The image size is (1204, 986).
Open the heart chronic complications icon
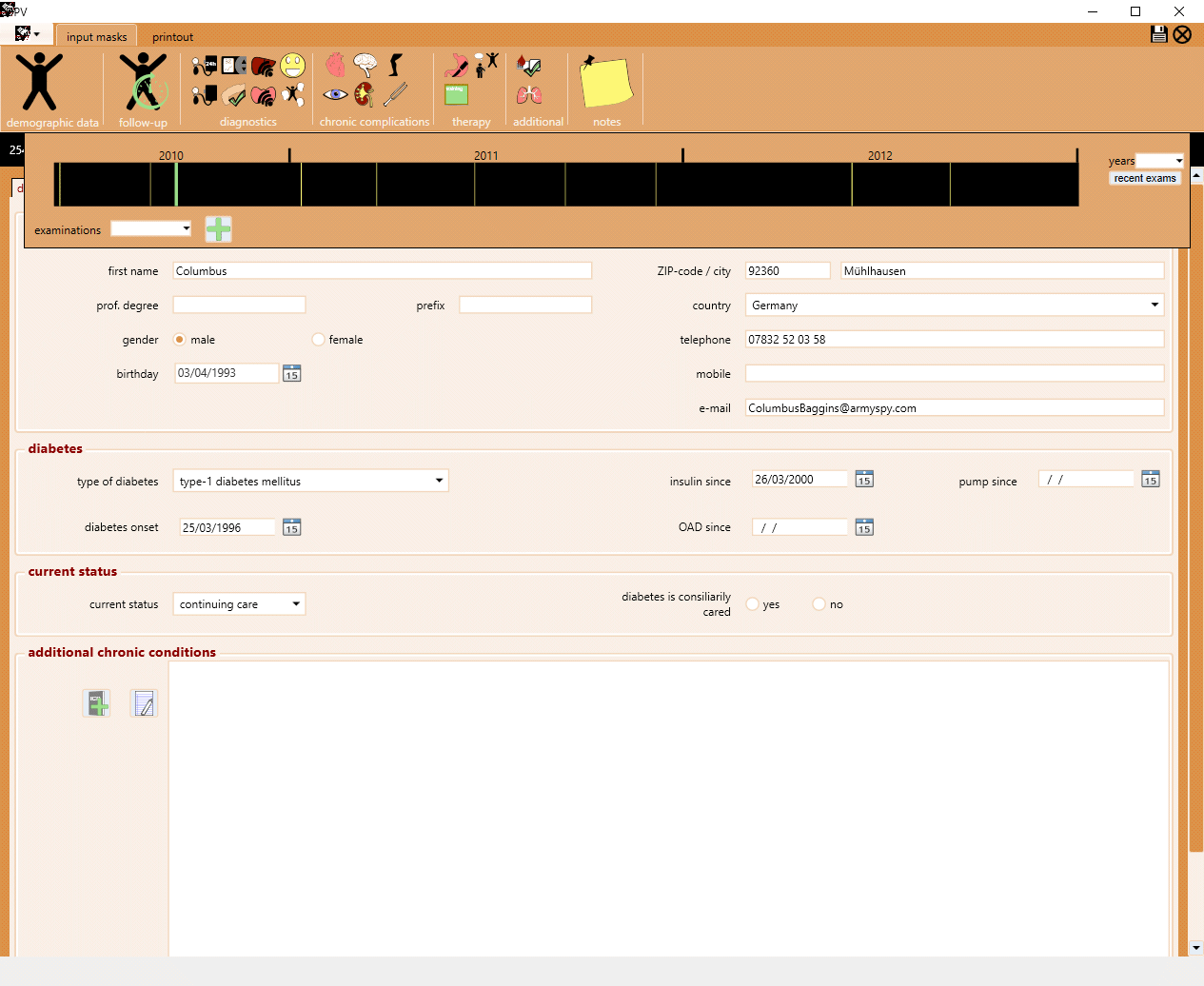(x=335, y=65)
